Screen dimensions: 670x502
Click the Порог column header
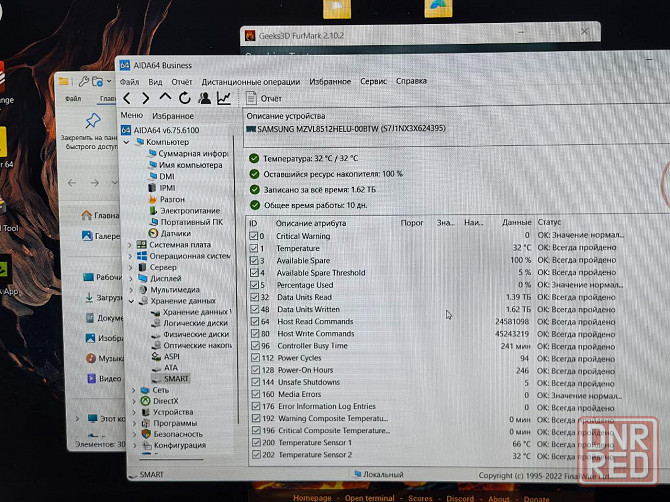click(412, 223)
